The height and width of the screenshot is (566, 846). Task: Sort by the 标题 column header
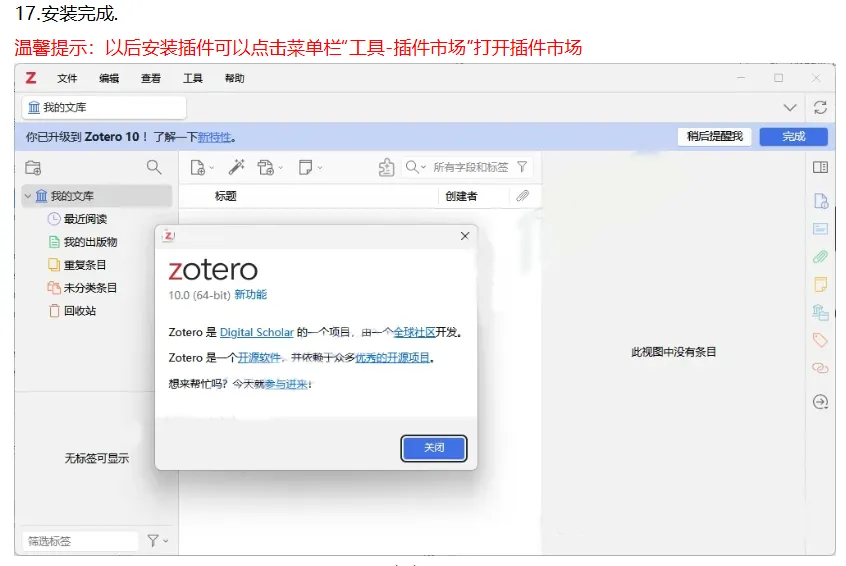coord(226,196)
